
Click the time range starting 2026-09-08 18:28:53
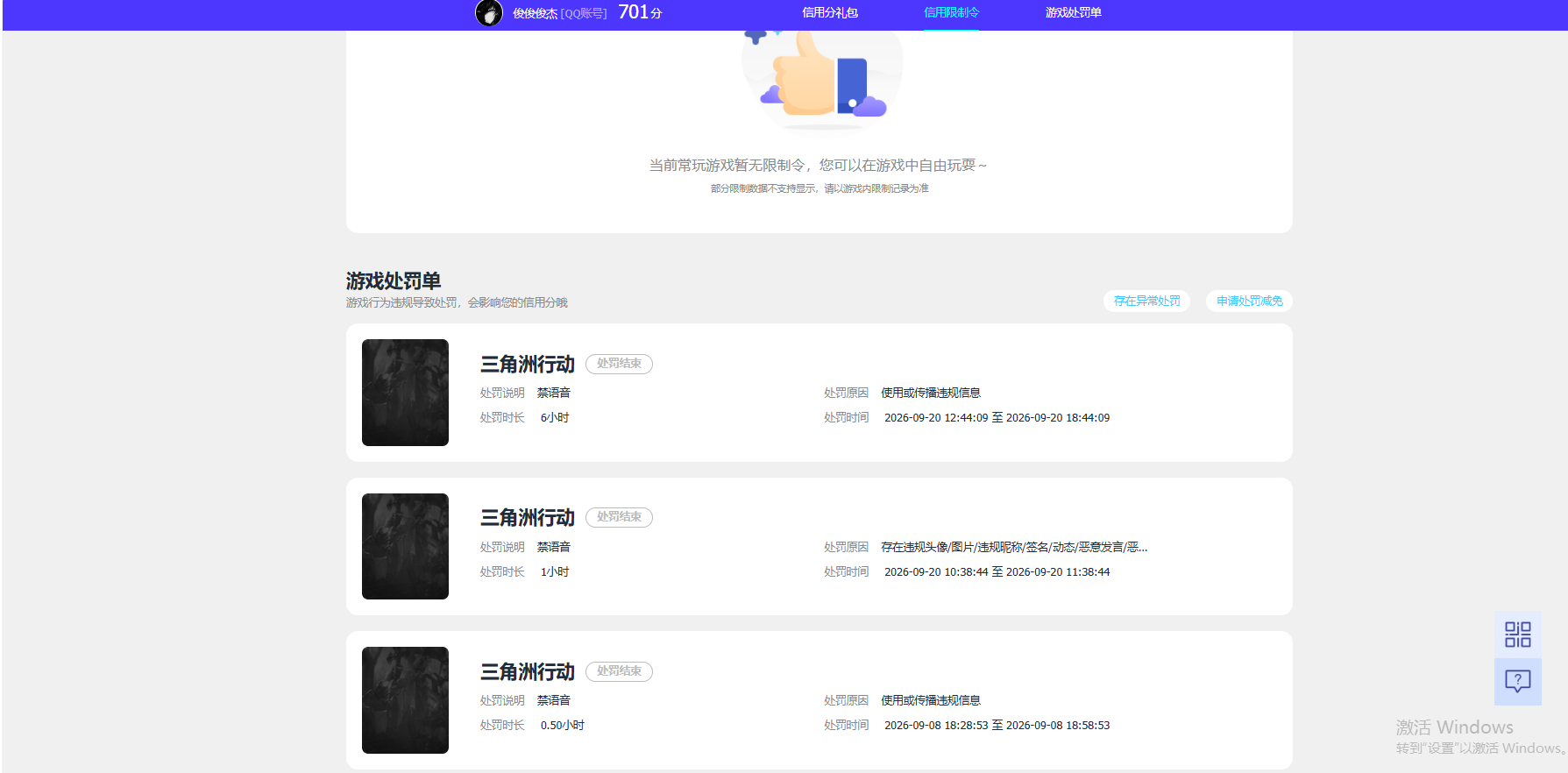pyautogui.click(x=997, y=726)
